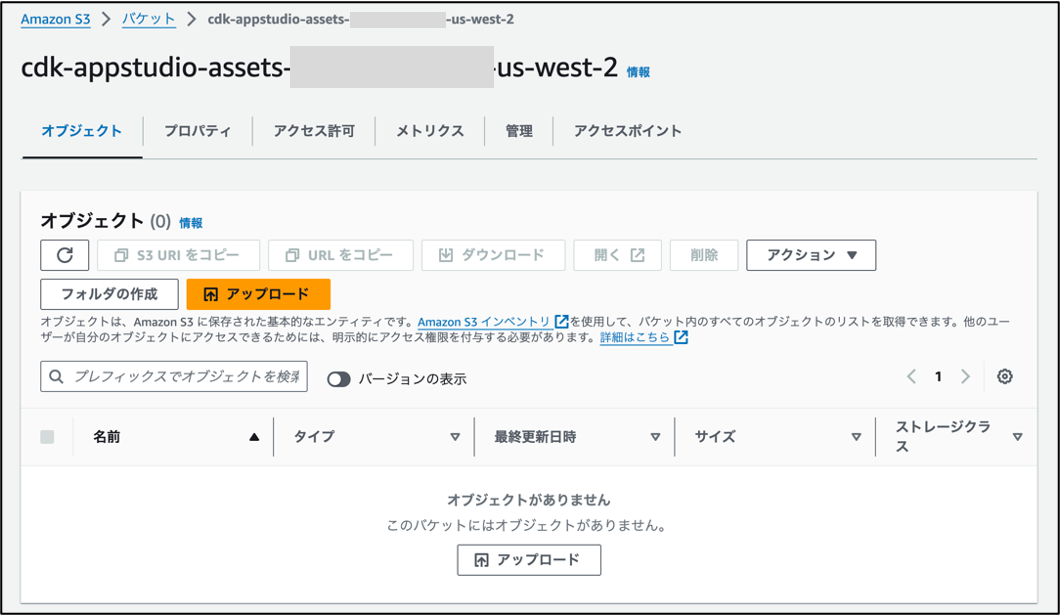Open バケット breadcrumb link
Viewport: 1060px width, 616px height.
point(149,19)
